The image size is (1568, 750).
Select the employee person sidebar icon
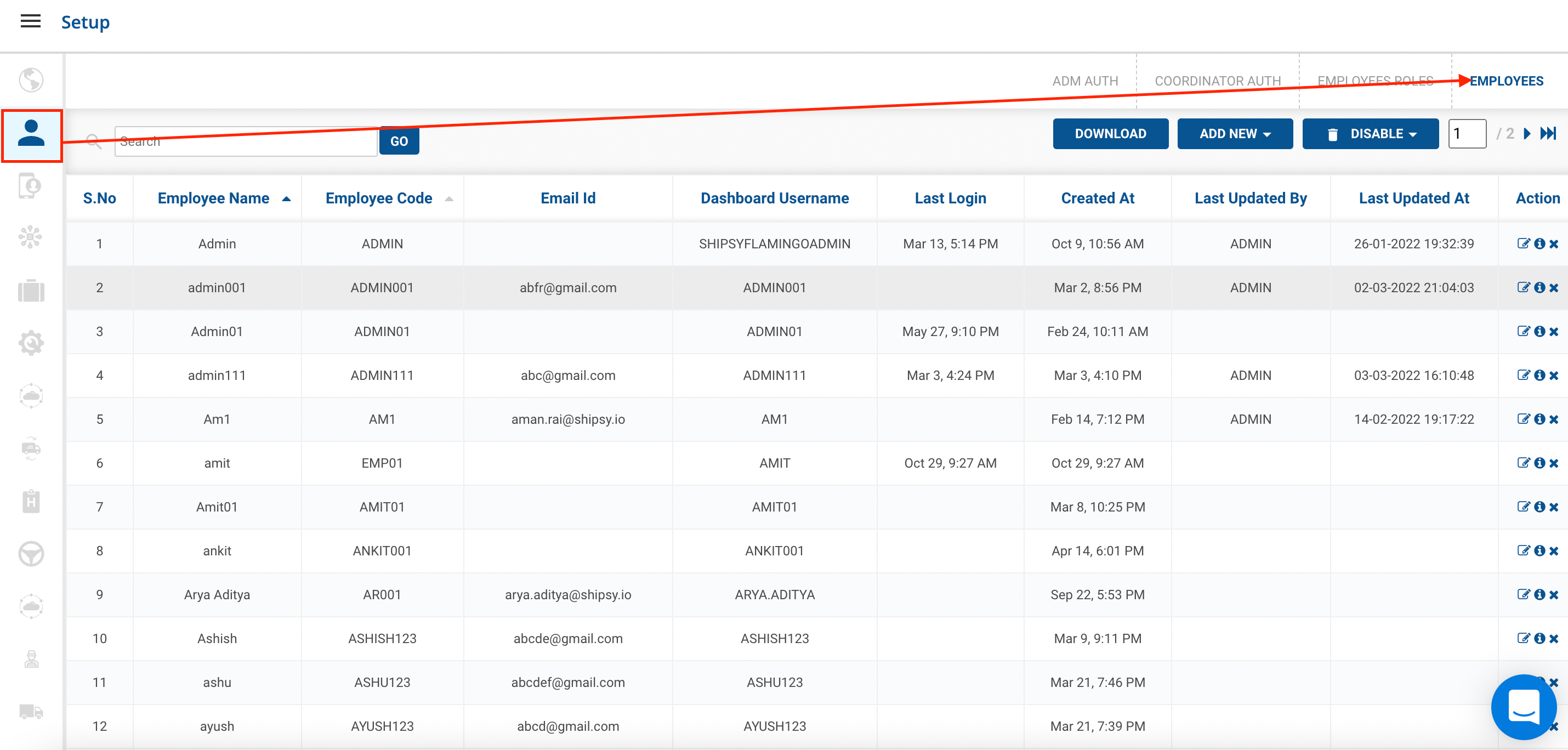click(x=31, y=134)
